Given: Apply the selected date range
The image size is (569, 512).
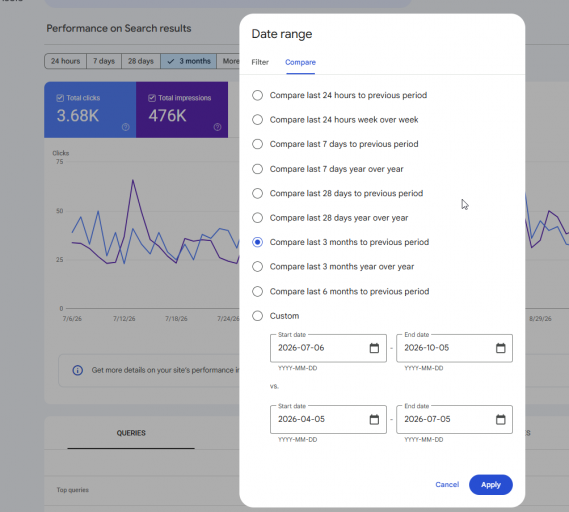Looking at the screenshot, I should (x=491, y=484).
